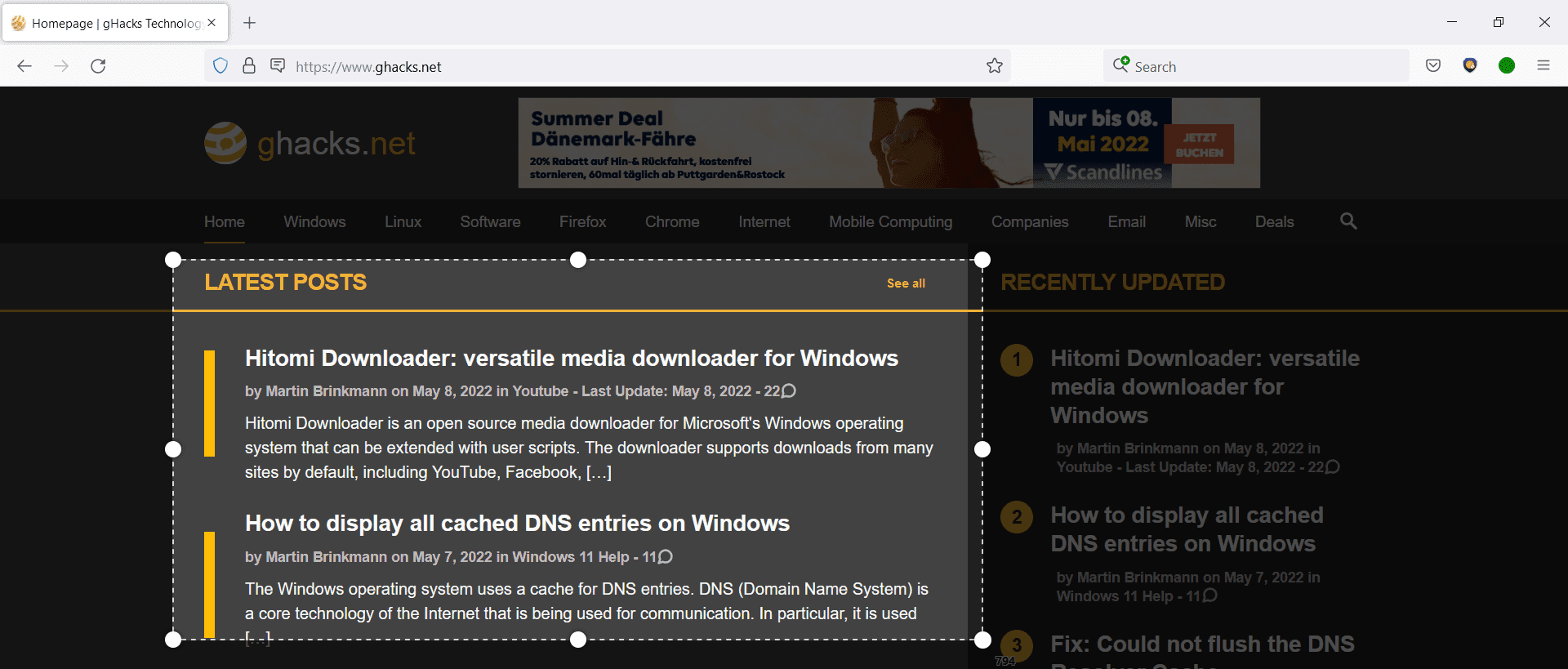The height and width of the screenshot is (669, 1568).
Task: Click Martin Brinkmann author link on DNS post
Action: click(x=327, y=557)
